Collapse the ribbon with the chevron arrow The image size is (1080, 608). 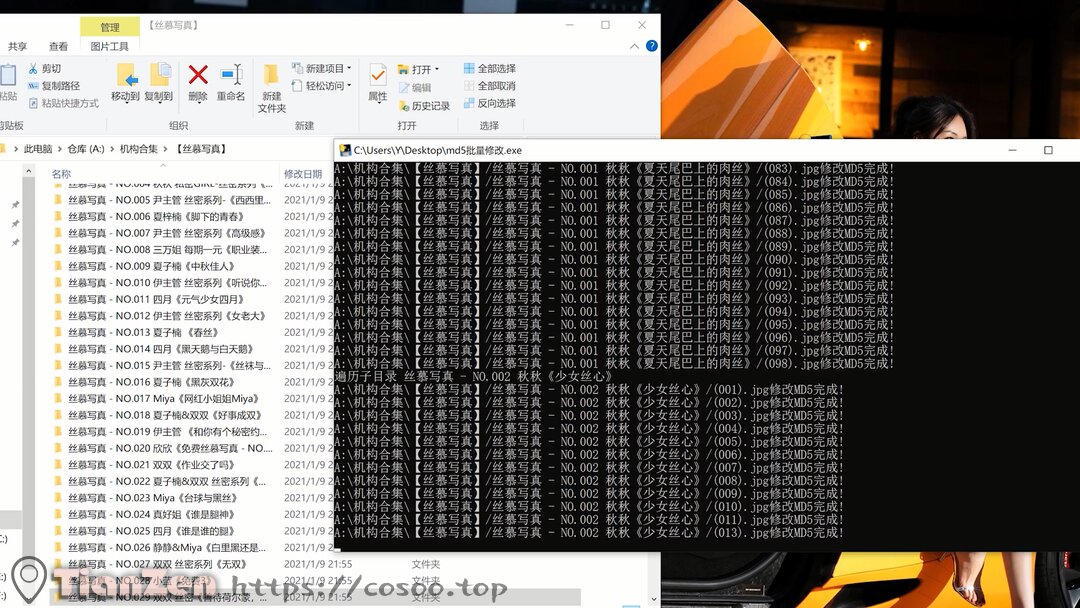(634, 46)
